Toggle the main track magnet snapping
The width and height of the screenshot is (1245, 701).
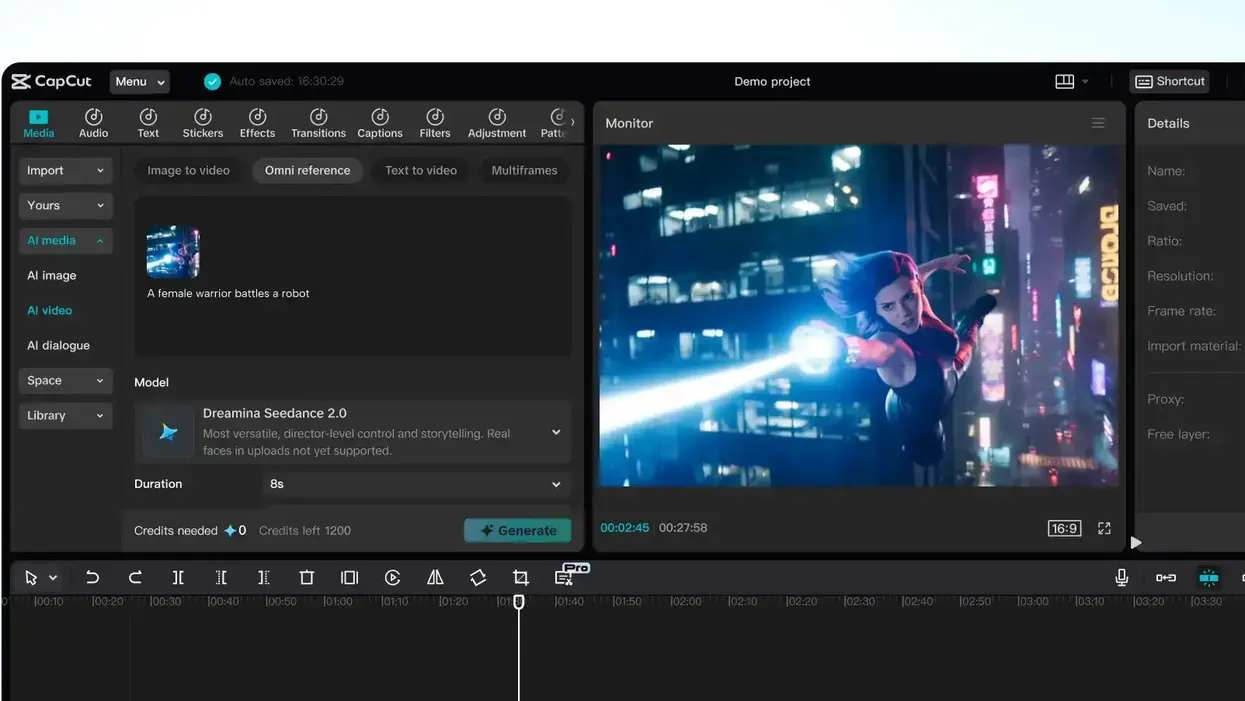[1209, 577]
